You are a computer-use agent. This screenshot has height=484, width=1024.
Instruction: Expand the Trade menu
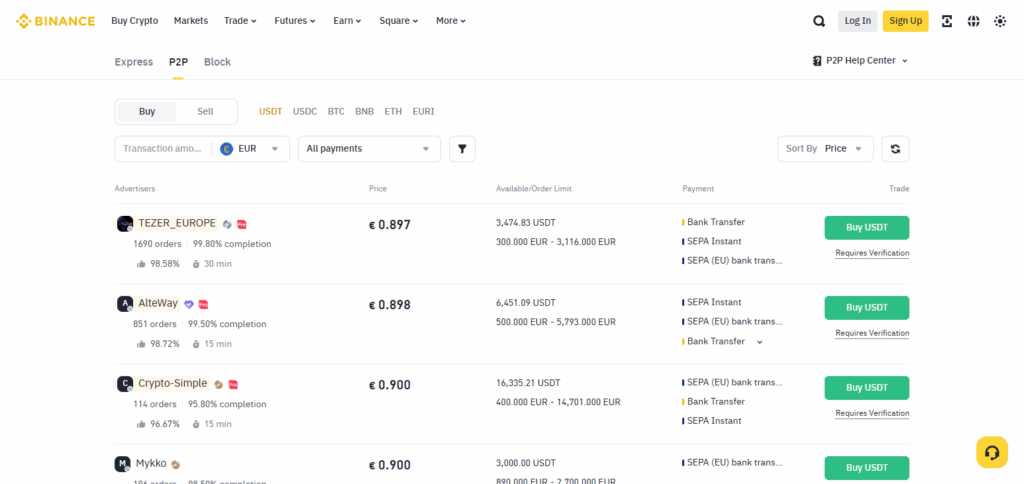click(240, 21)
